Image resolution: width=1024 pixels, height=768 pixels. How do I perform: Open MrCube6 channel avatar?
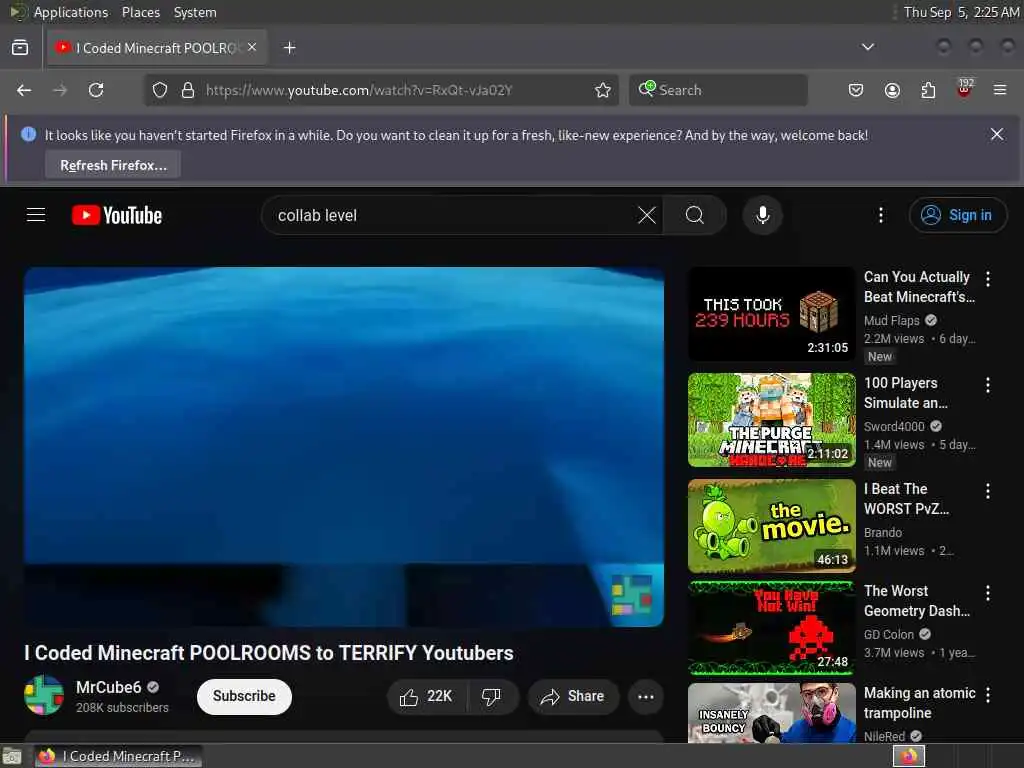pyautogui.click(x=44, y=695)
